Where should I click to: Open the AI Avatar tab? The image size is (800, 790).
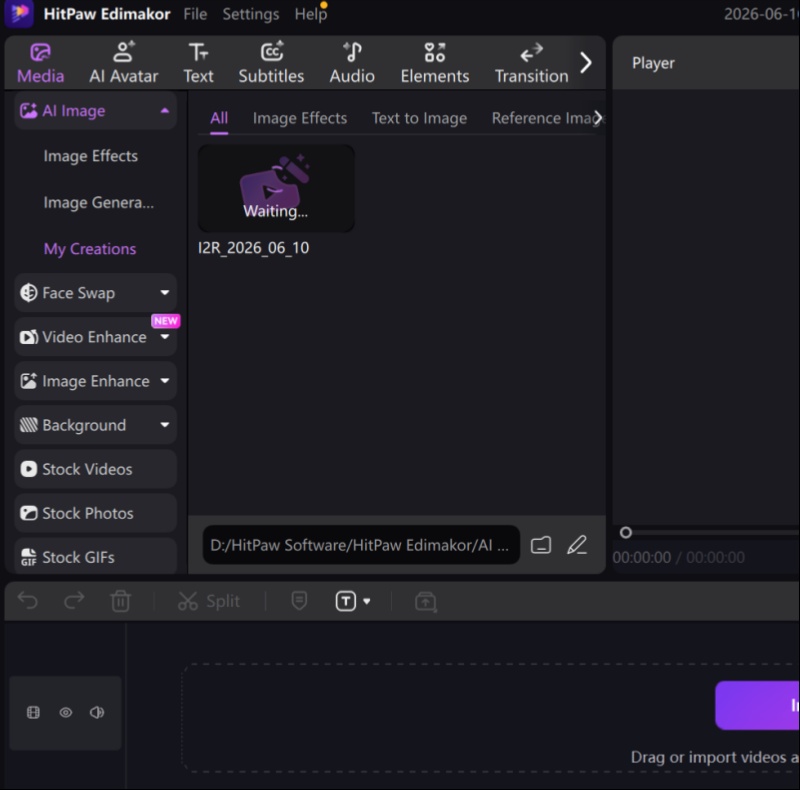(123, 63)
